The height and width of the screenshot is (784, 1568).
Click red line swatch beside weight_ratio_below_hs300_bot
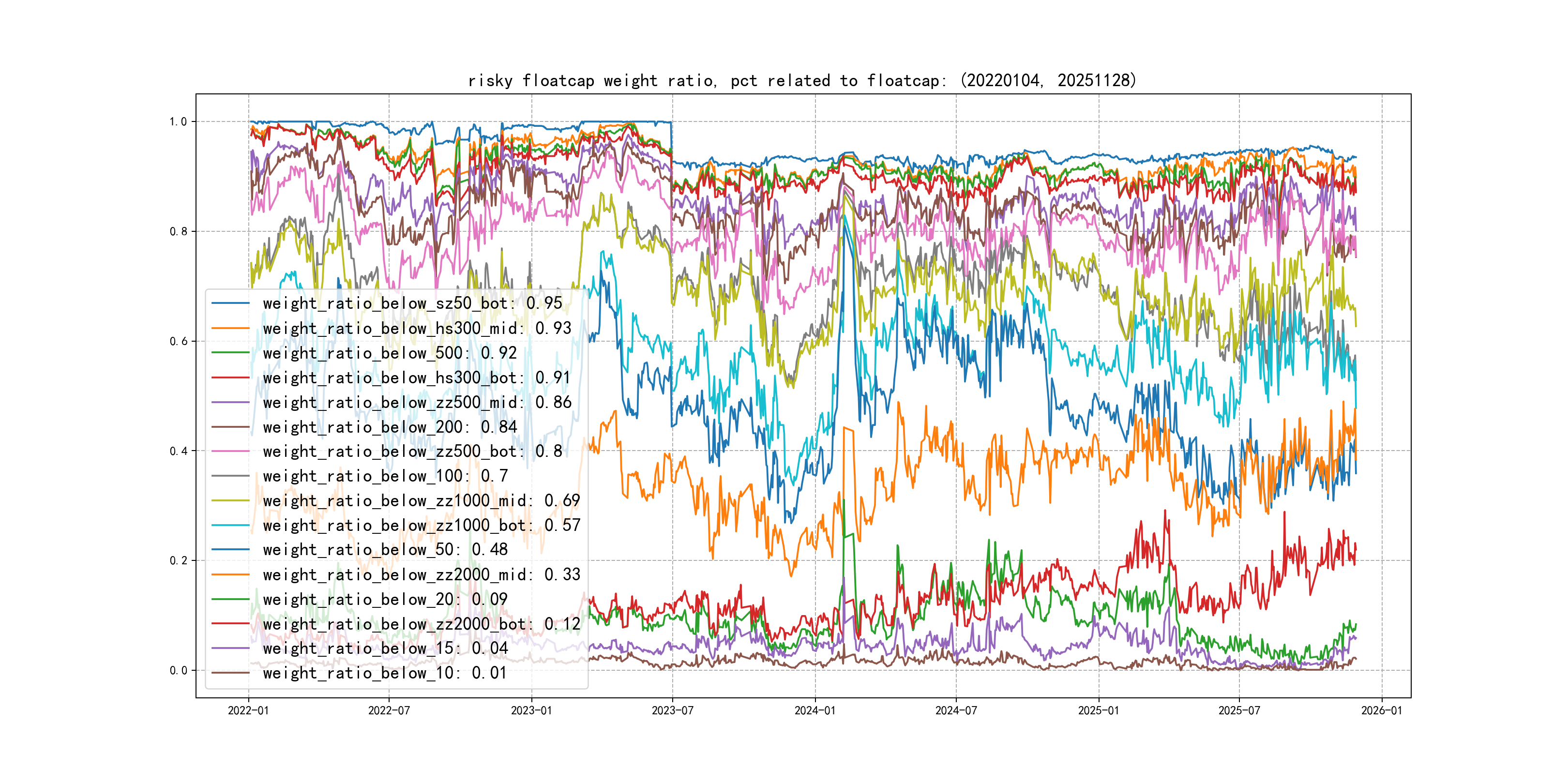pos(231,378)
